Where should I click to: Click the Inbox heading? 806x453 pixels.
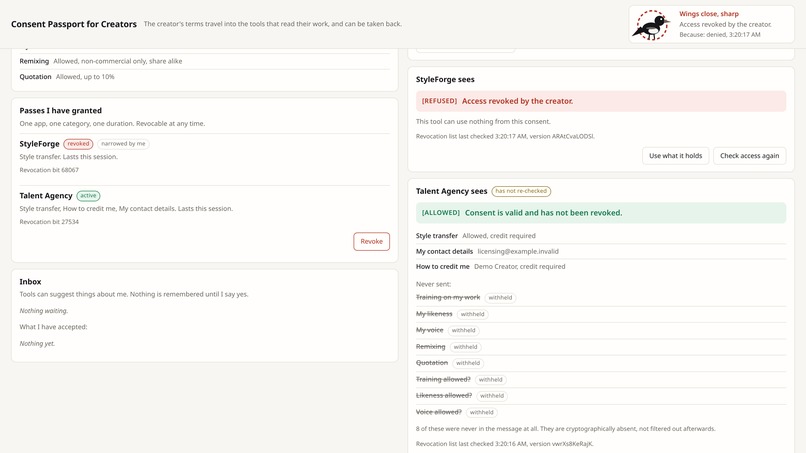[x=30, y=282]
